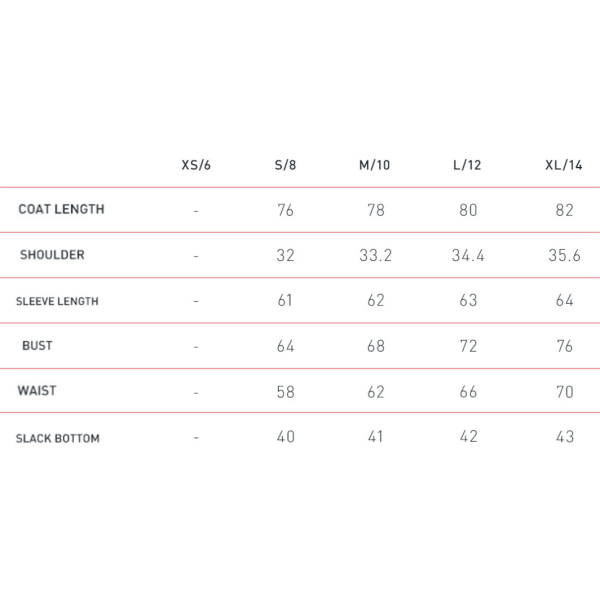Click the M/10 size header
Image resolution: width=600 pixels, height=600 pixels.
point(375,165)
